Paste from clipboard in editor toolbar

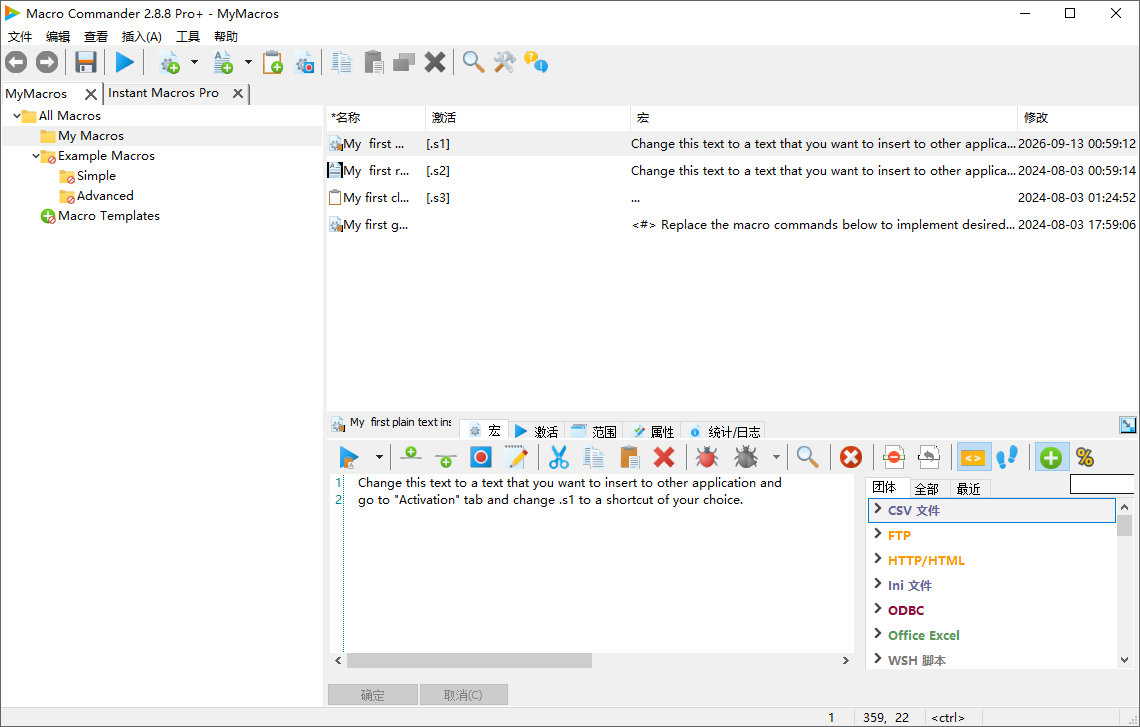(630, 457)
